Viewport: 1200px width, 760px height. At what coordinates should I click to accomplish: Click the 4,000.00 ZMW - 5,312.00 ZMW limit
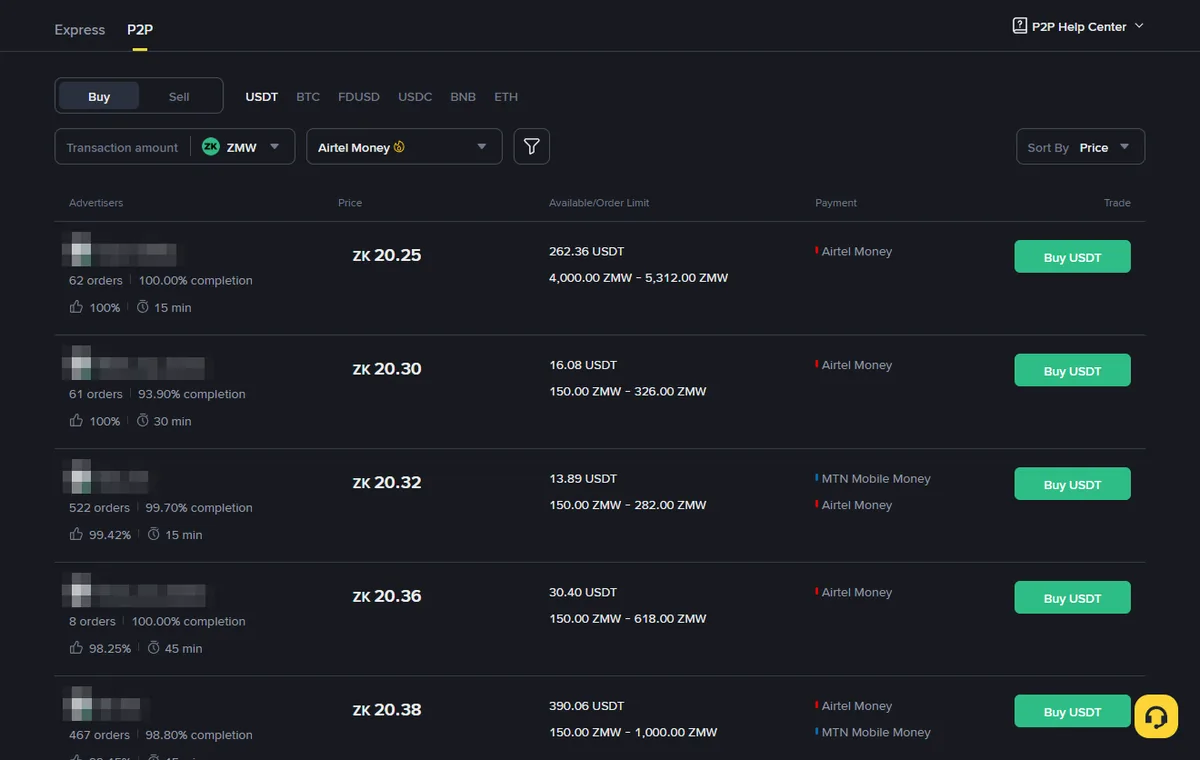pyautogui.click(x=639, y=277)
